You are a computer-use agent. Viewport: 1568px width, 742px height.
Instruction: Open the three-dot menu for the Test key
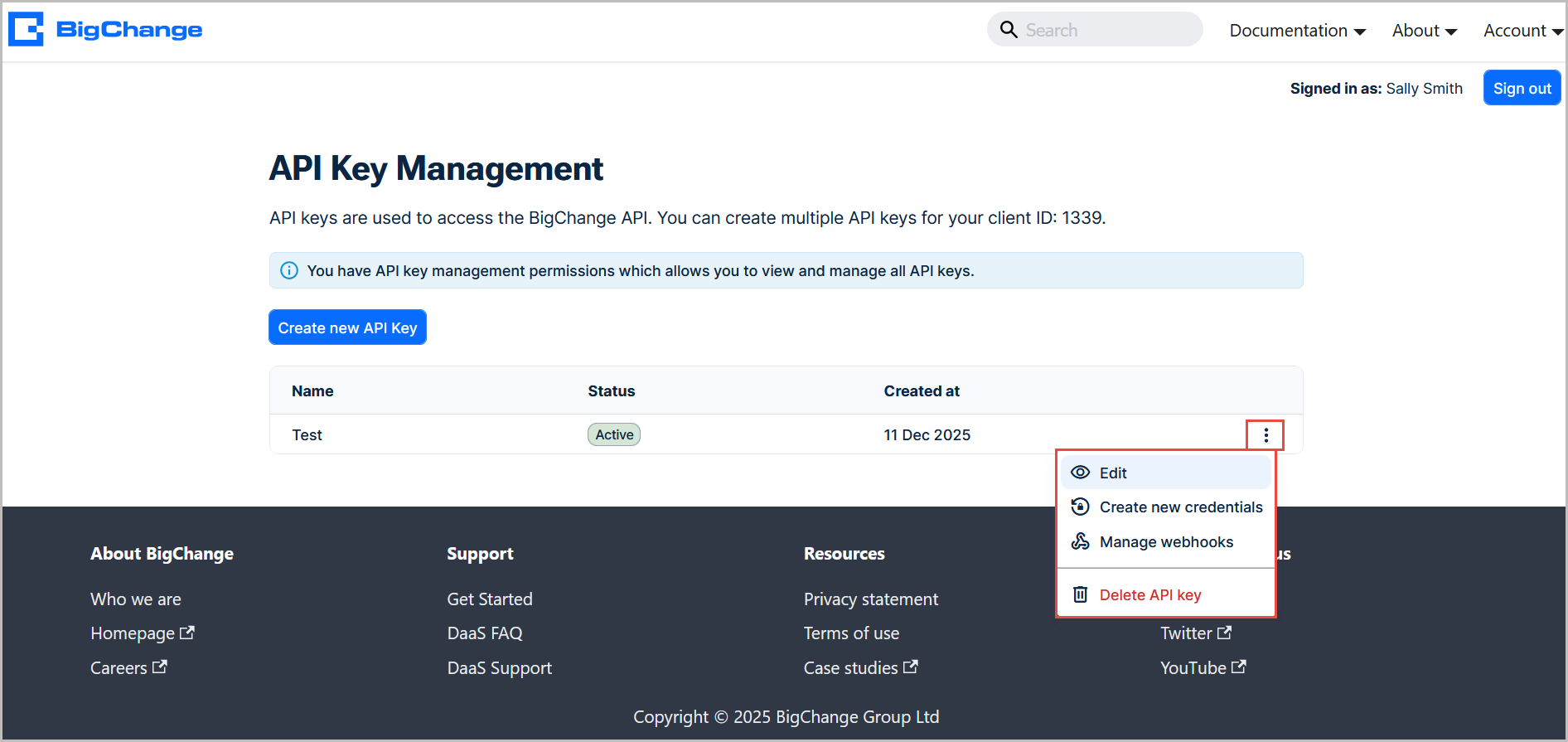coord(1266,435)
